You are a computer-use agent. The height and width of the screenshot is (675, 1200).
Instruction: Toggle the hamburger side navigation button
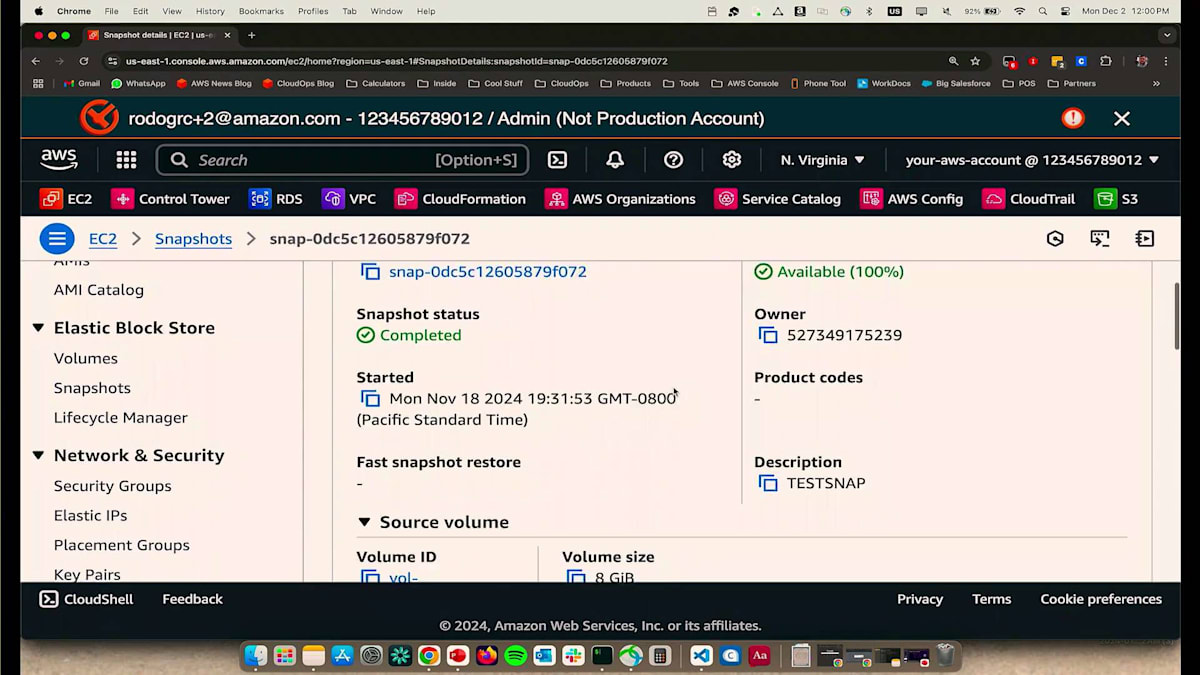tap(57, 239)
